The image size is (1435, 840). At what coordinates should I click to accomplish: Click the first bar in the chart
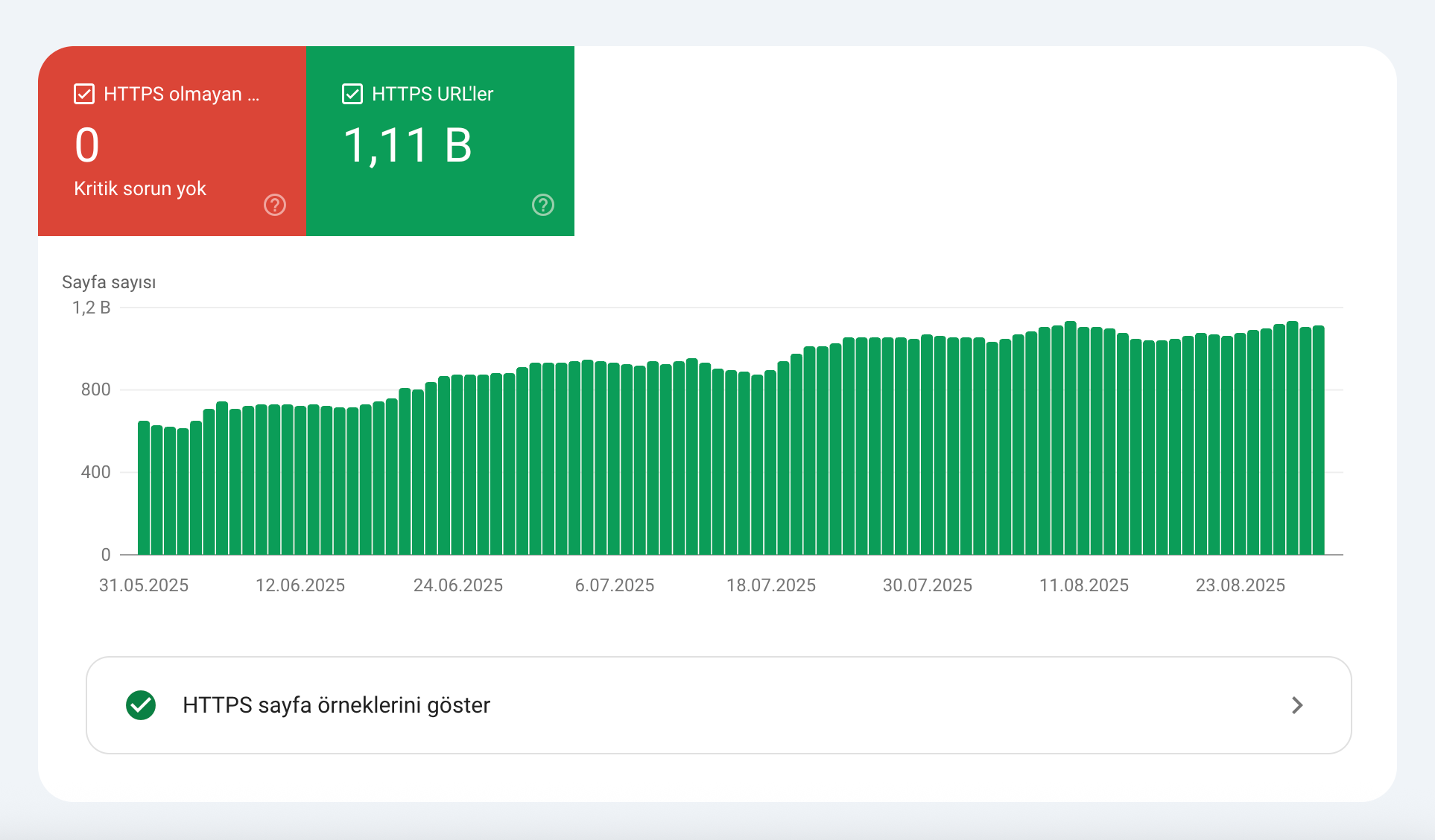144,488
